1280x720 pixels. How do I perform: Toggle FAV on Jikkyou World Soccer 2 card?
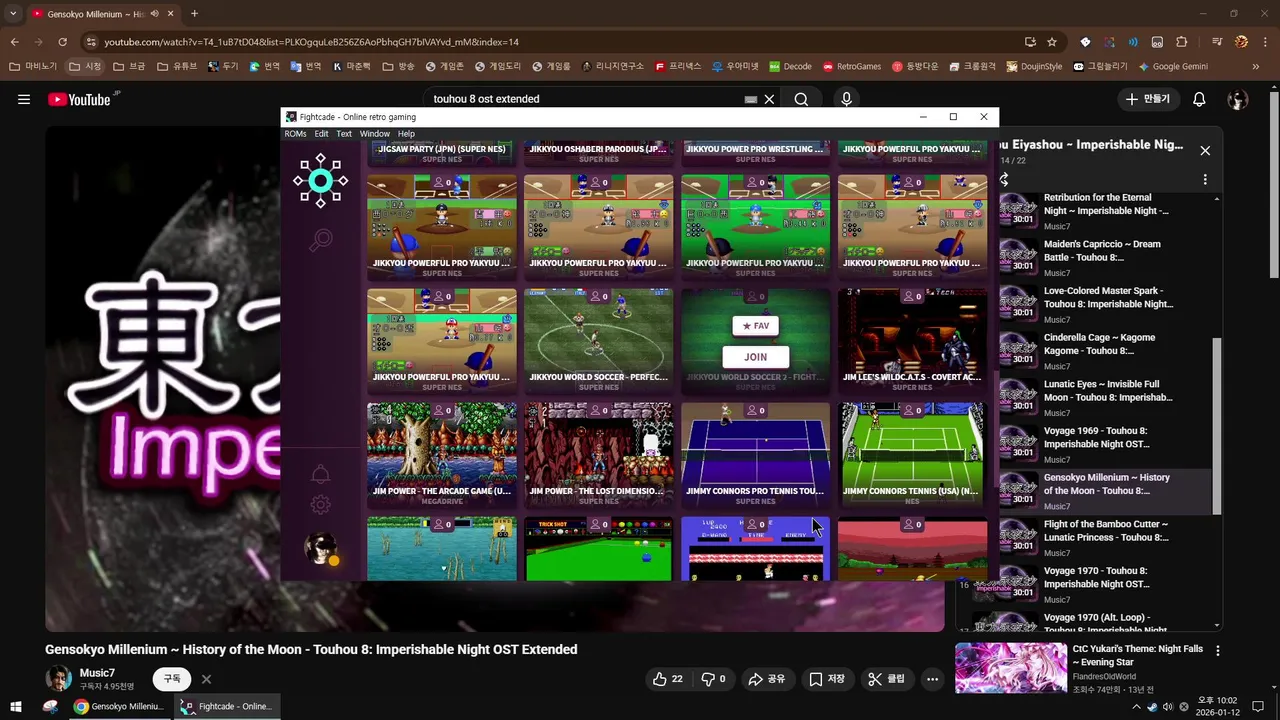tap(755, 326)
